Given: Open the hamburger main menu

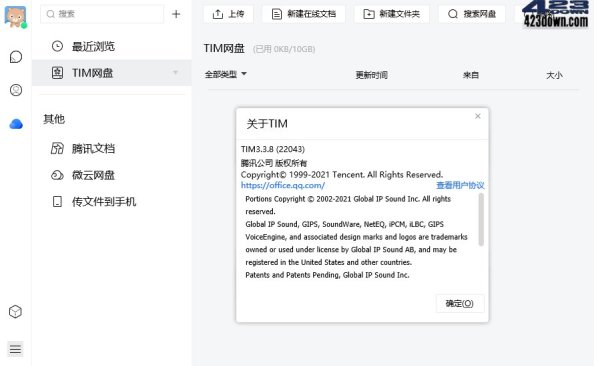Looking at the screenshot, I should (x=15, y=349).
